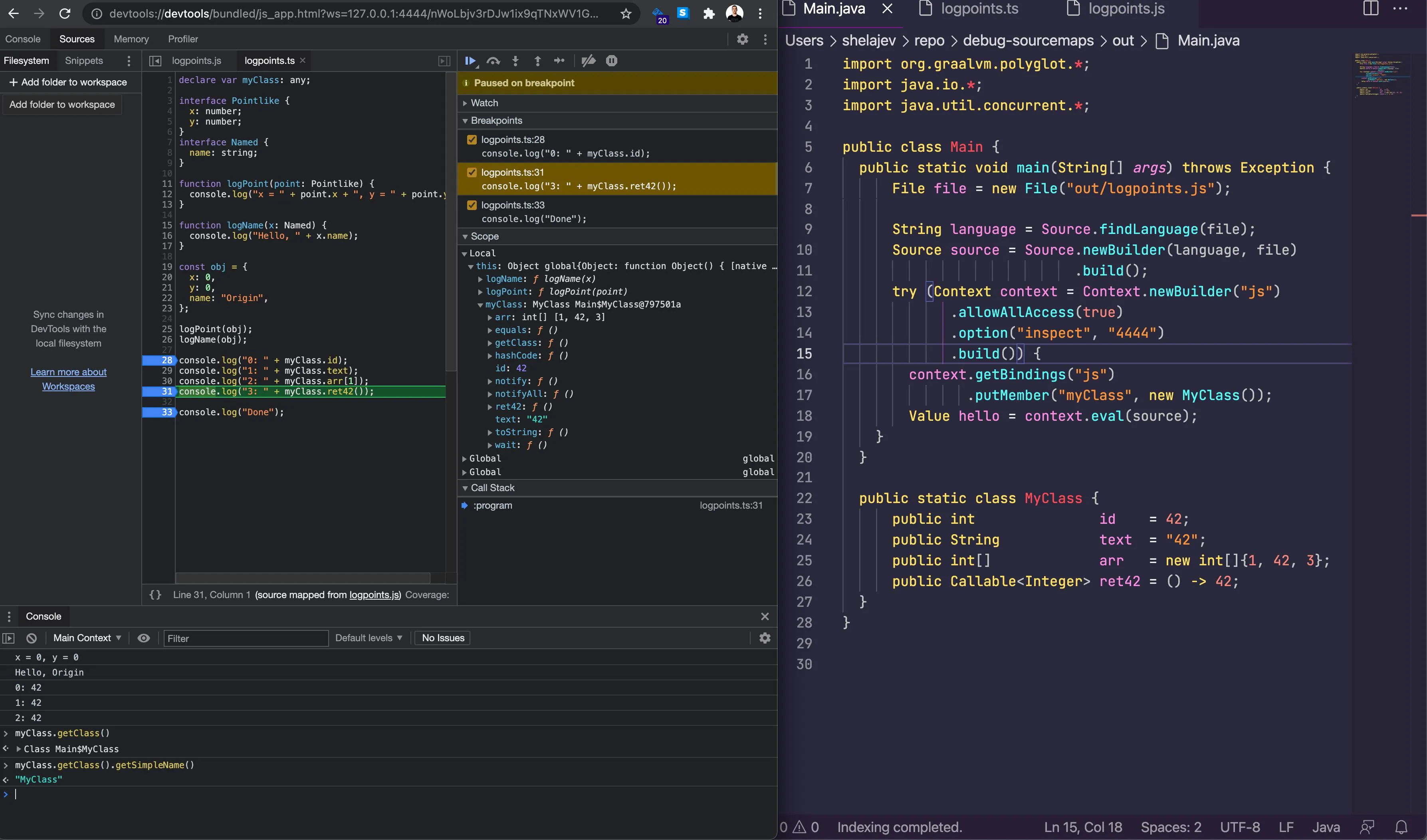Focus the console Filter field

pyautogui.click(x=245, y=638)
